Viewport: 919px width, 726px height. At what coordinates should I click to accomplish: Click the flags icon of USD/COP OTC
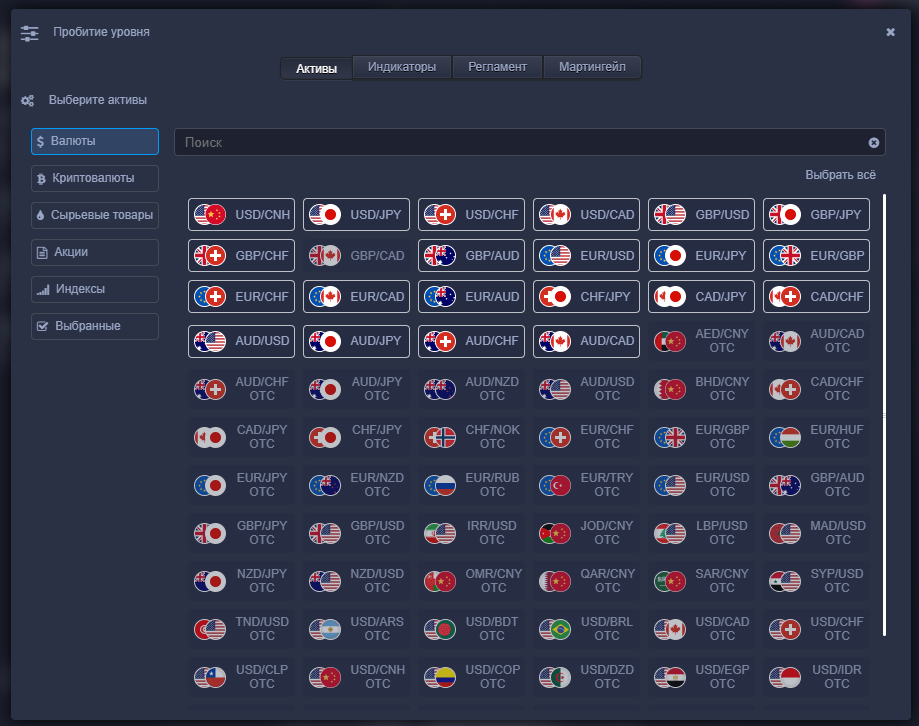(440, 677)
